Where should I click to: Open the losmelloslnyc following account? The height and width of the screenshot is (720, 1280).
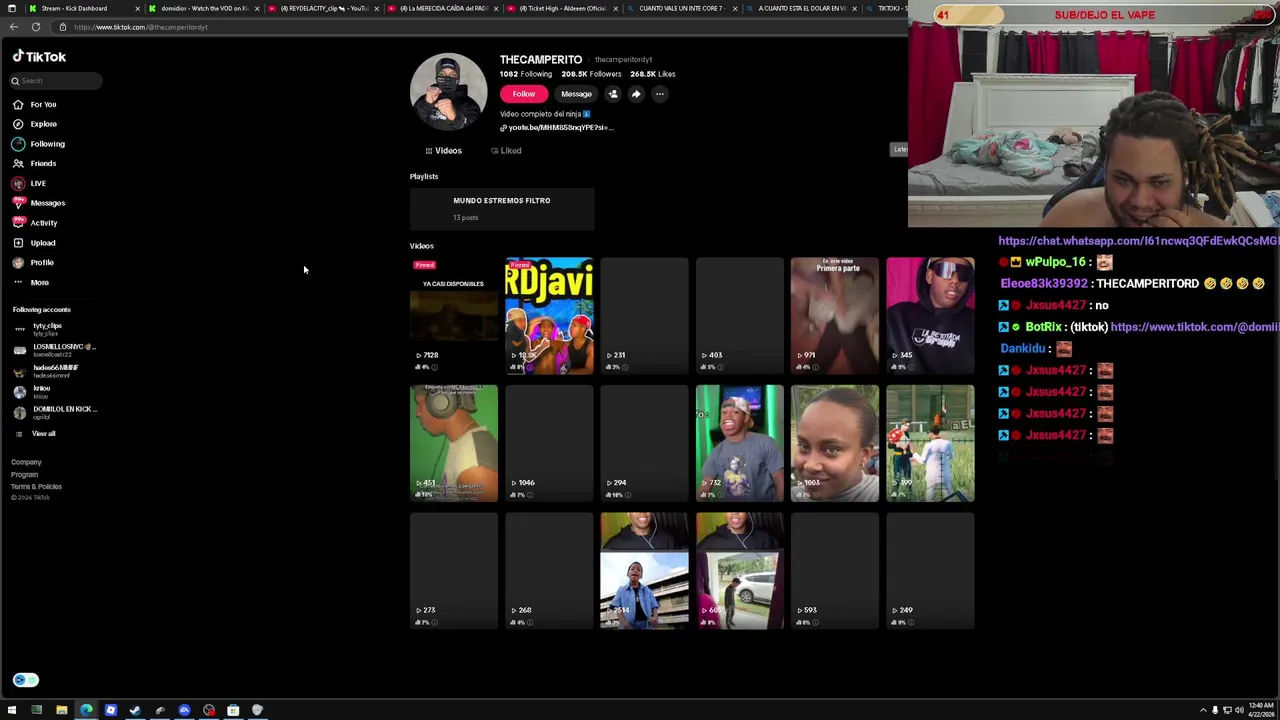[55, 350]
